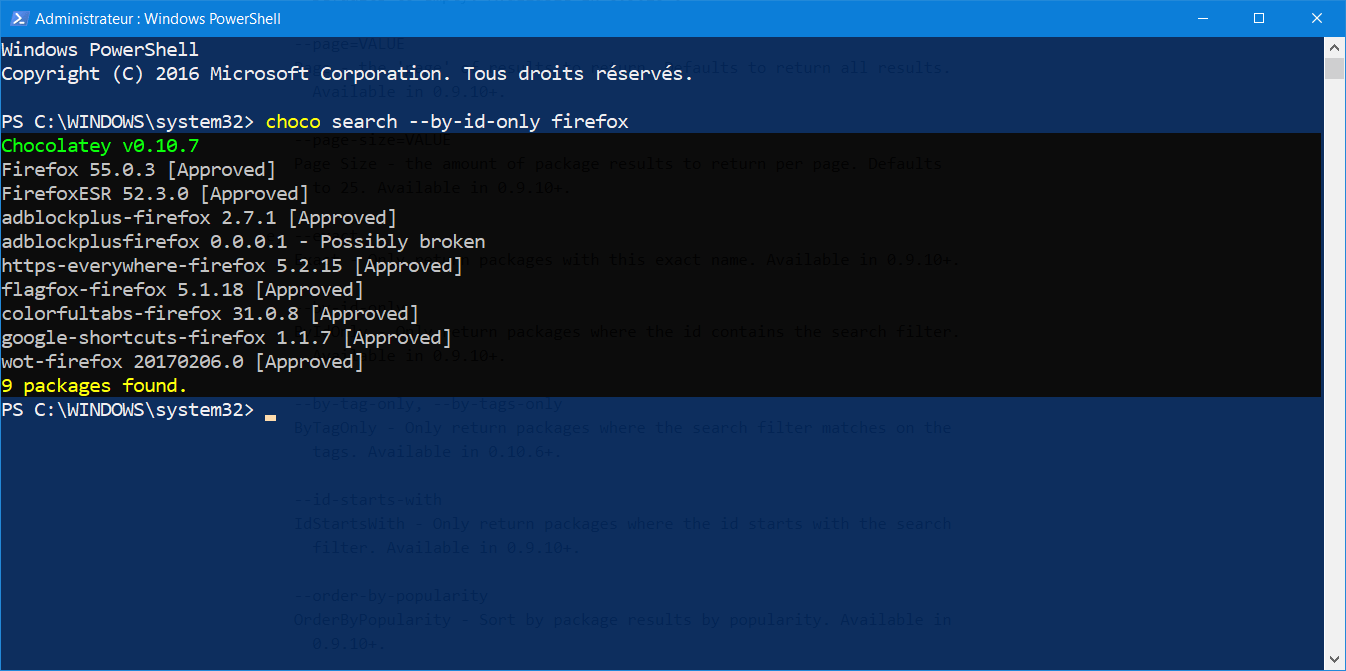The width and height of the screenshot is (1346, 671).
Task: Click the 'Windows PowerShell' header line
Action: coord(100,50)
